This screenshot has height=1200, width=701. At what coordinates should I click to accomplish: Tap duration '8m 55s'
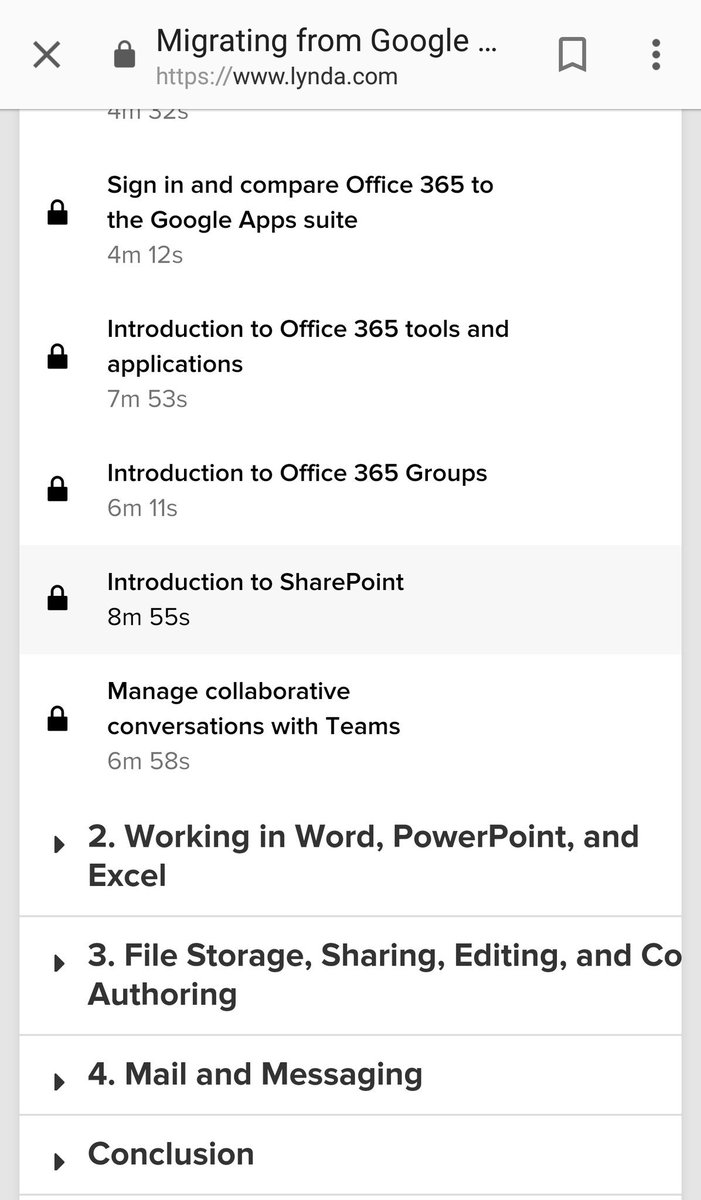pyautogui.click(x=148, y=617)
